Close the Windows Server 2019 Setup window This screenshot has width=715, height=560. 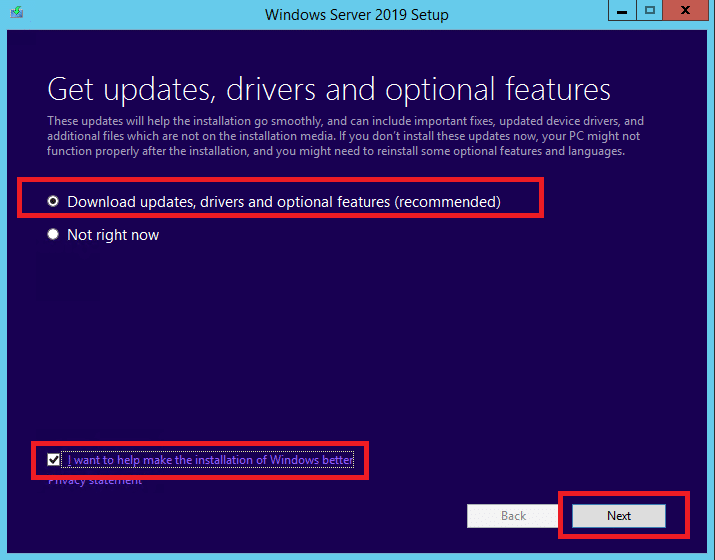pos(685,10)
